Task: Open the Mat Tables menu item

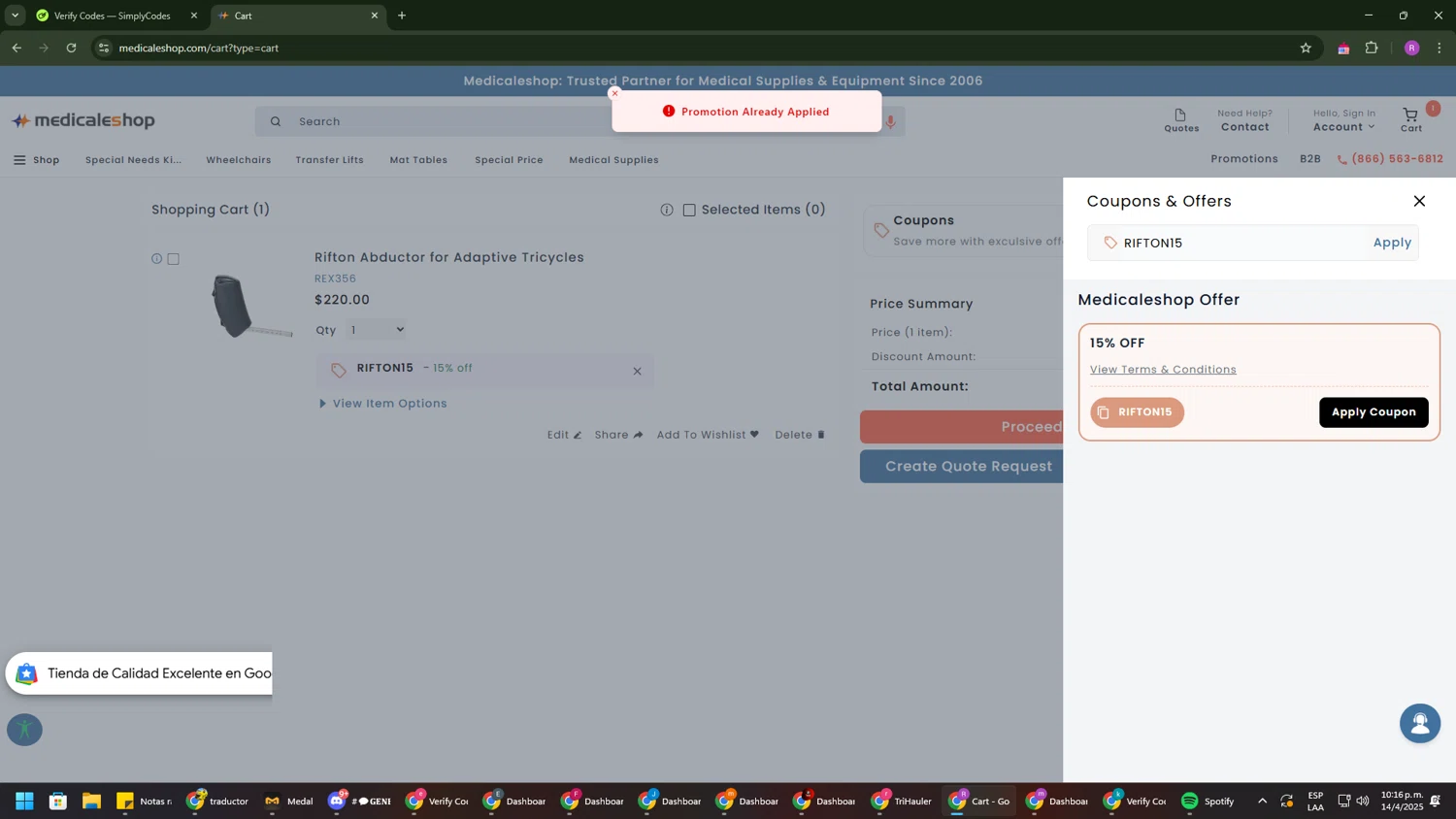Action: click(x=418, y=160)
